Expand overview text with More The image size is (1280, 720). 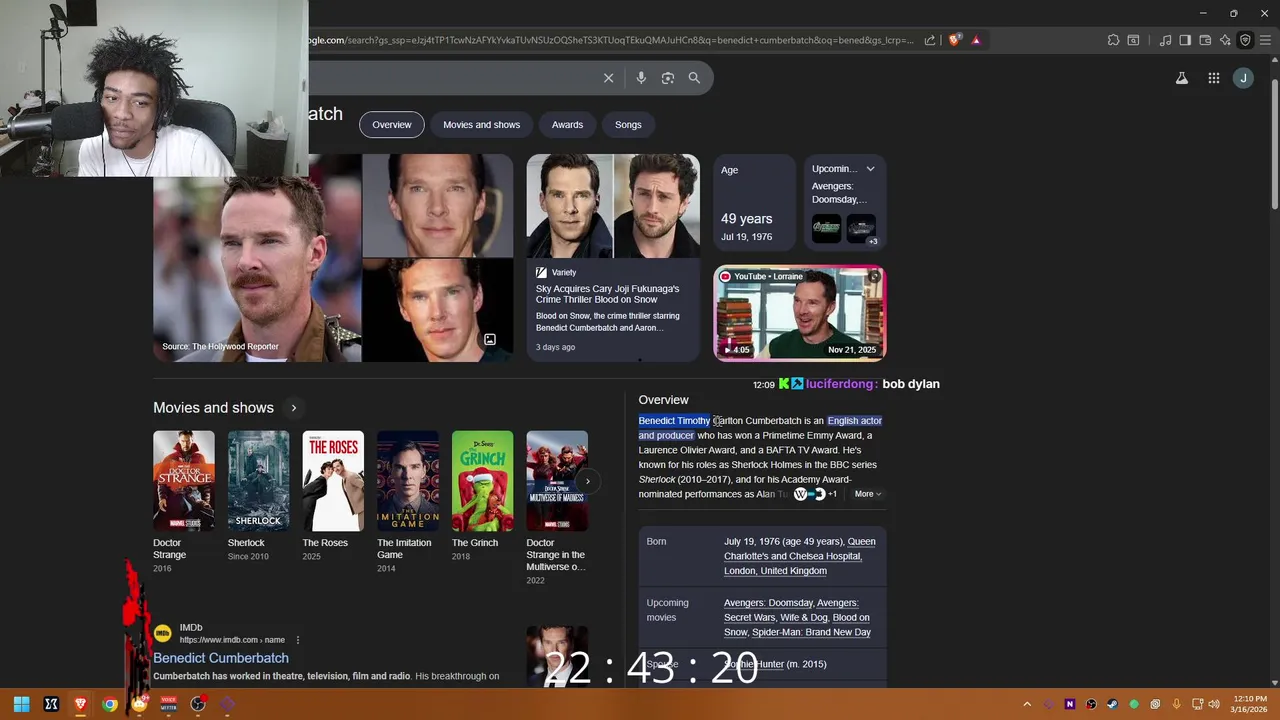(x=867, y=494)
